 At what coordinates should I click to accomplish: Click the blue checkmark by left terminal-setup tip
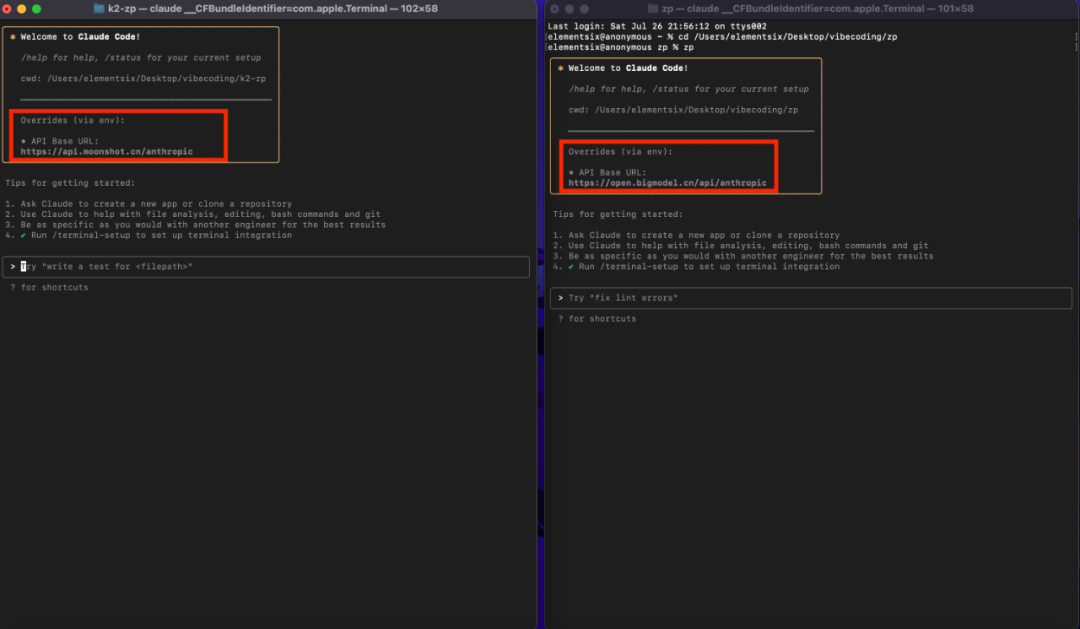[23, 236]
